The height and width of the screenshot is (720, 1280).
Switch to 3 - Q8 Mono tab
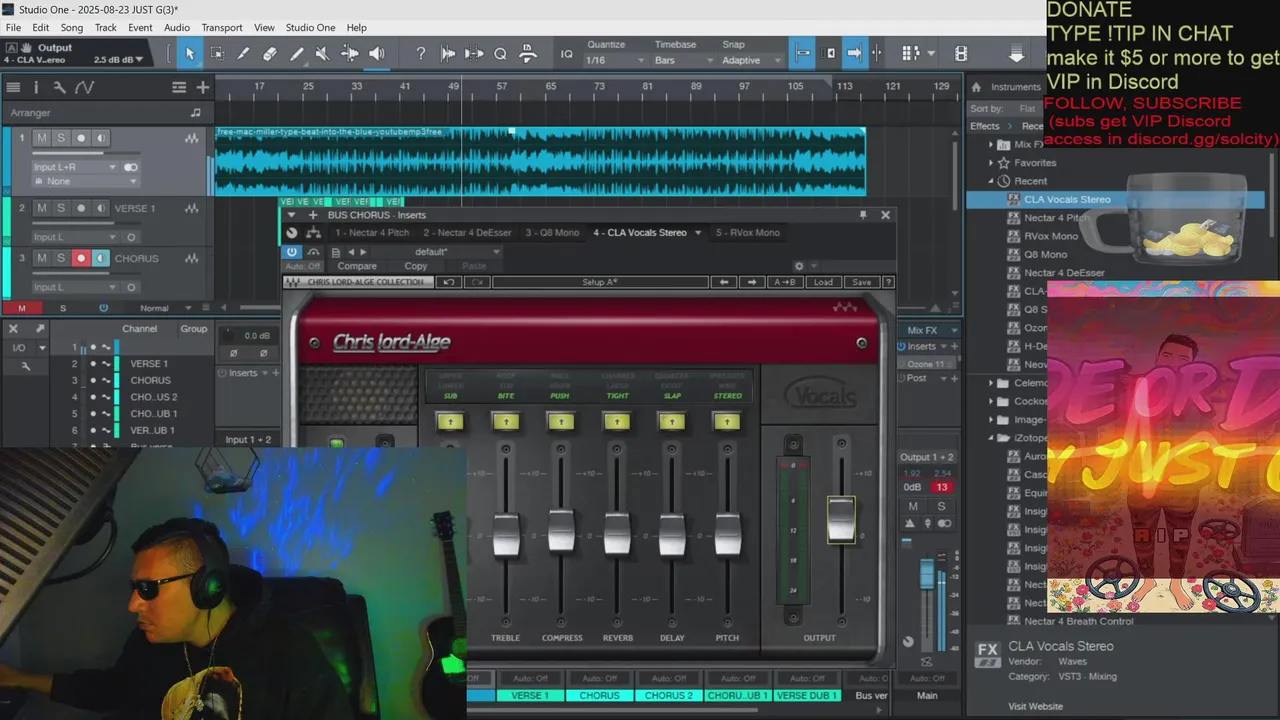pos(552,233)
